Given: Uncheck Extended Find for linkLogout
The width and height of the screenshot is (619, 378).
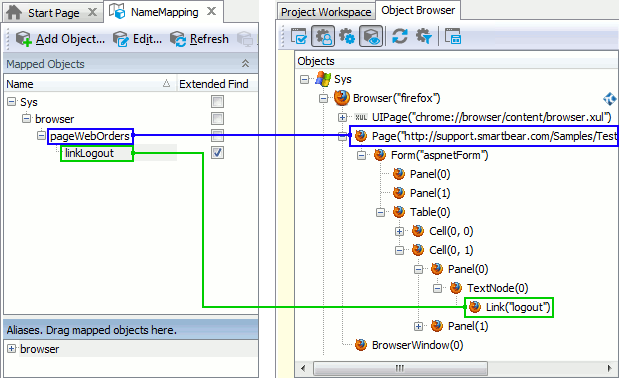Looking at the screenshot, I should [217, 152].
